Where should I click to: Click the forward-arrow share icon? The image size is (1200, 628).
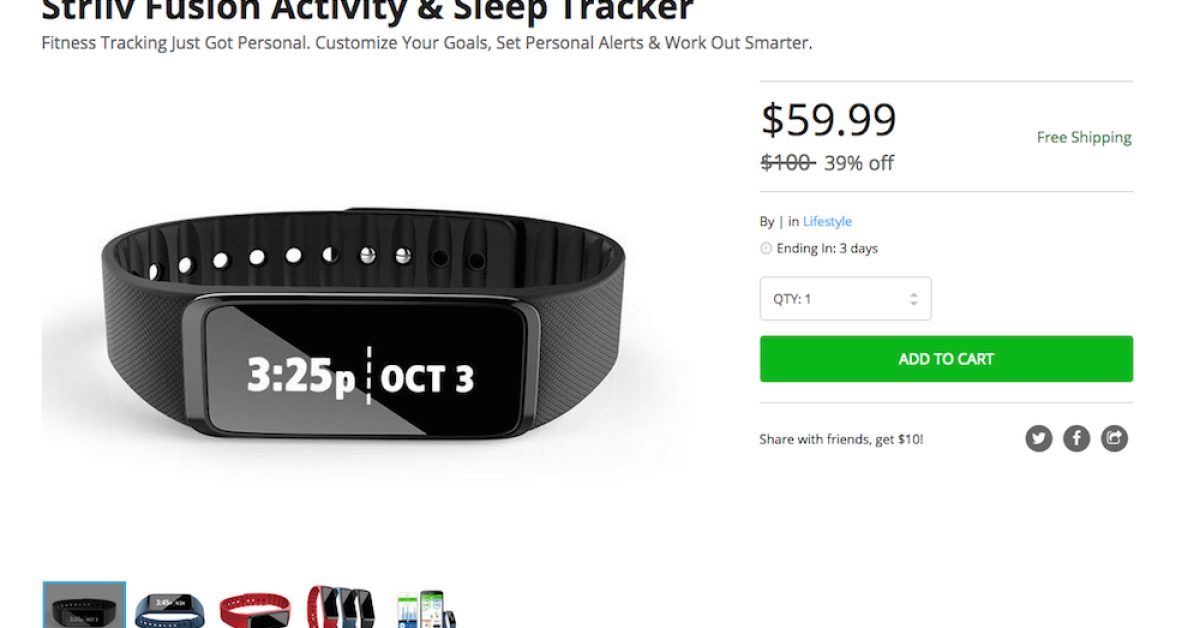pyautogui.click(x=1114, y=438)
